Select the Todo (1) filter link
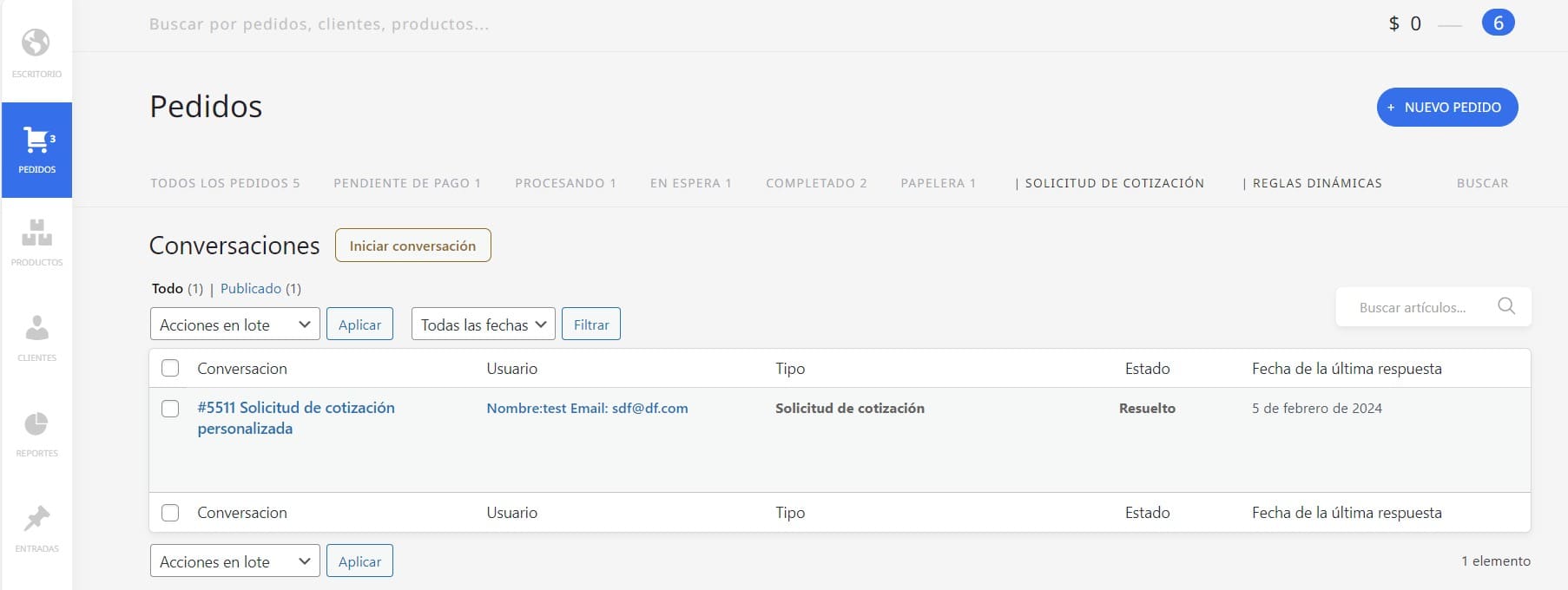The height and width of the screenshot is (590, 1568). click(177, 288)
